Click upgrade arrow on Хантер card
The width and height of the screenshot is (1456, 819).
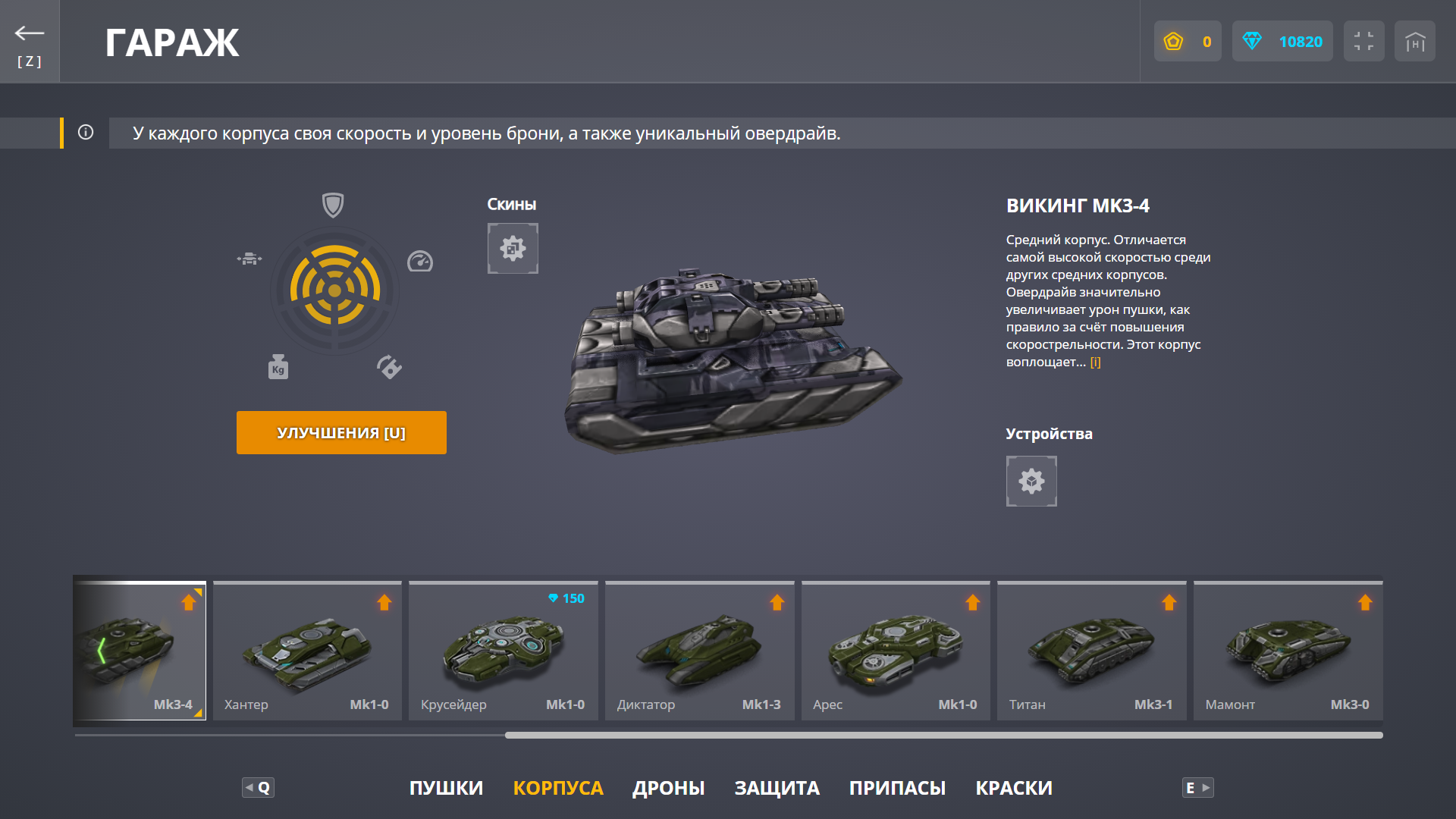click(384, 603)
